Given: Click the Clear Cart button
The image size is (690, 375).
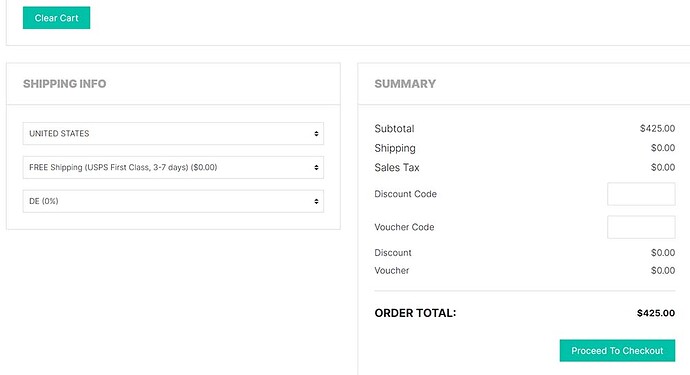Looking at the screenshot, I should click(x=56, y=18).
